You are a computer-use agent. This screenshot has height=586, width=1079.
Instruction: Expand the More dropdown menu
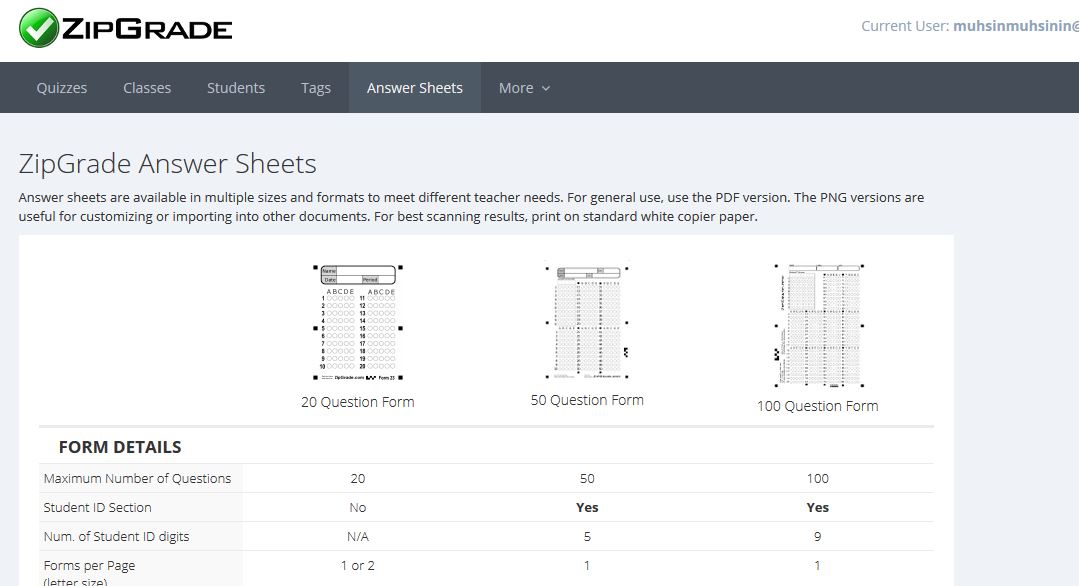coord(524,88)
